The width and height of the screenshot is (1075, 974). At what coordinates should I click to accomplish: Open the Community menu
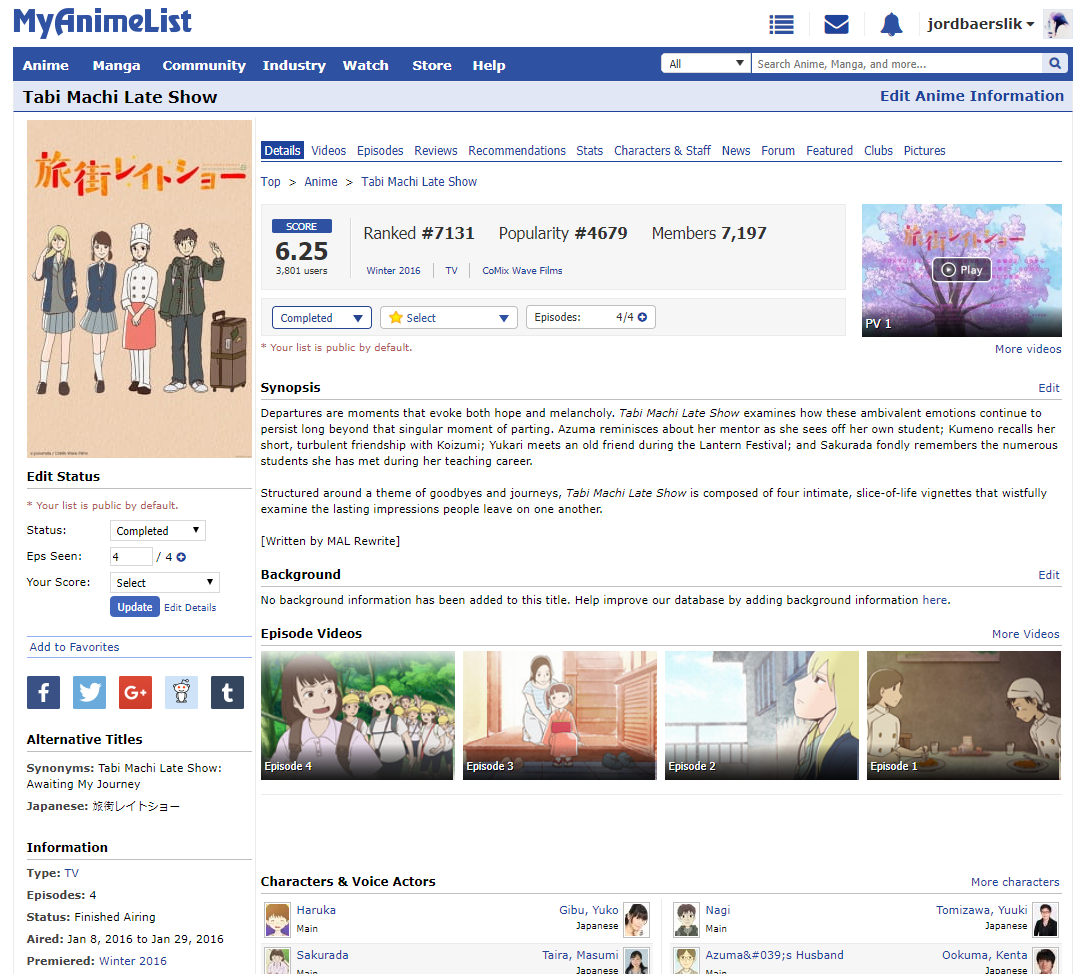click(x=204, y=66)
